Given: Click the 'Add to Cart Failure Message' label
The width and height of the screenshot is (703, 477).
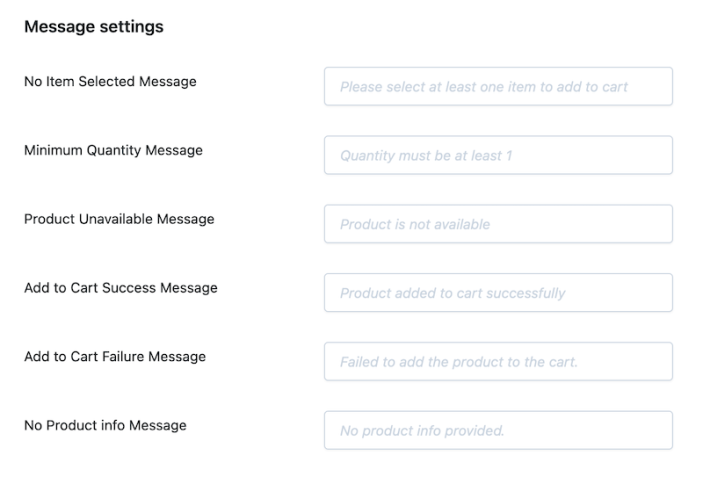Looking at the screenshot, I should (x=115, y=356).
